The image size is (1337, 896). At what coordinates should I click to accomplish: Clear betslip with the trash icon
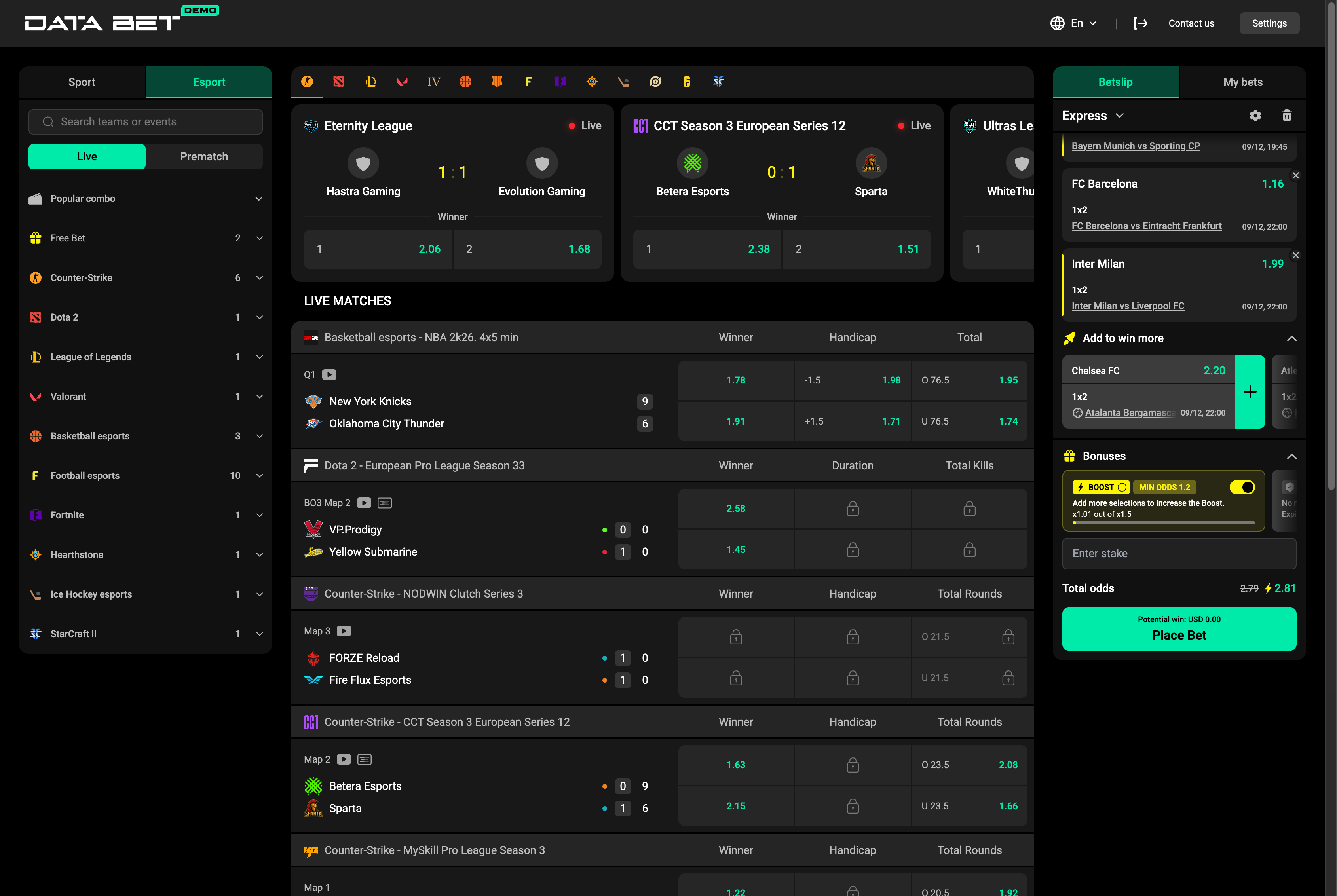(x=1287, y=116)
